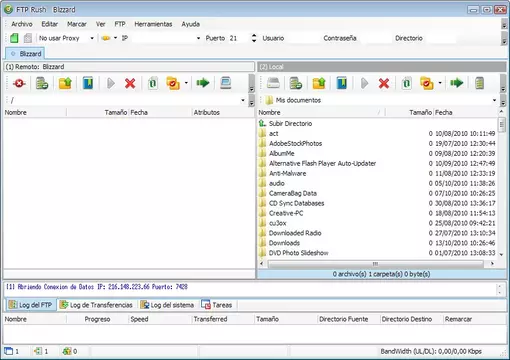The height and width of the screenshot is (360, 510).
Task: Click the yellow key login-type icon
Action: (106, 38)
